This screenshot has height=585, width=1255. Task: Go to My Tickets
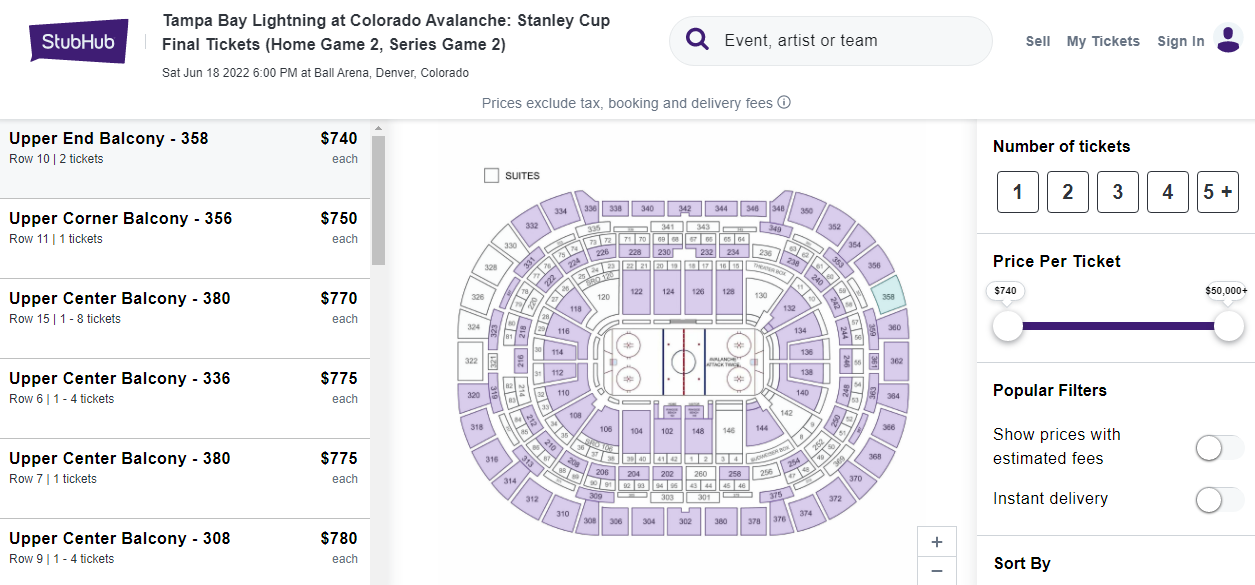click(1103, 41)
